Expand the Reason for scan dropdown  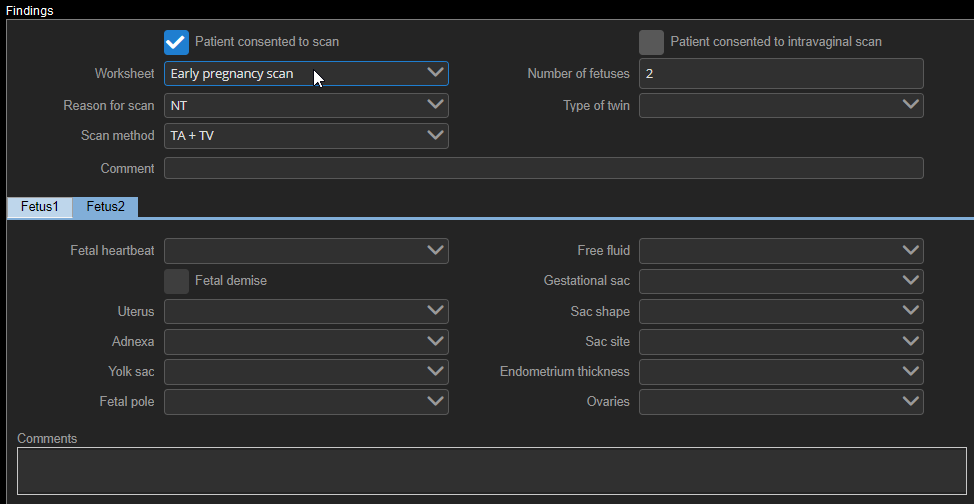pyautogui.click(x=306, y=105)
